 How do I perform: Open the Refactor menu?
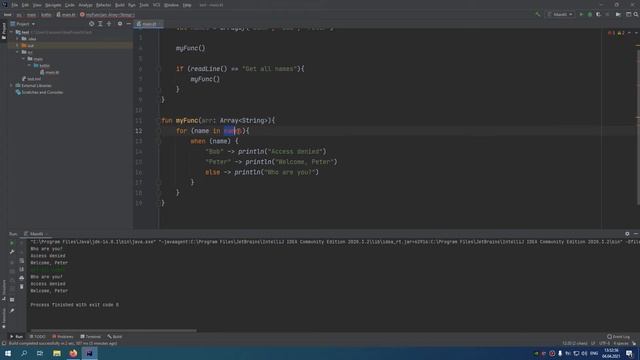pyautogui.click(x=103, y=5)
